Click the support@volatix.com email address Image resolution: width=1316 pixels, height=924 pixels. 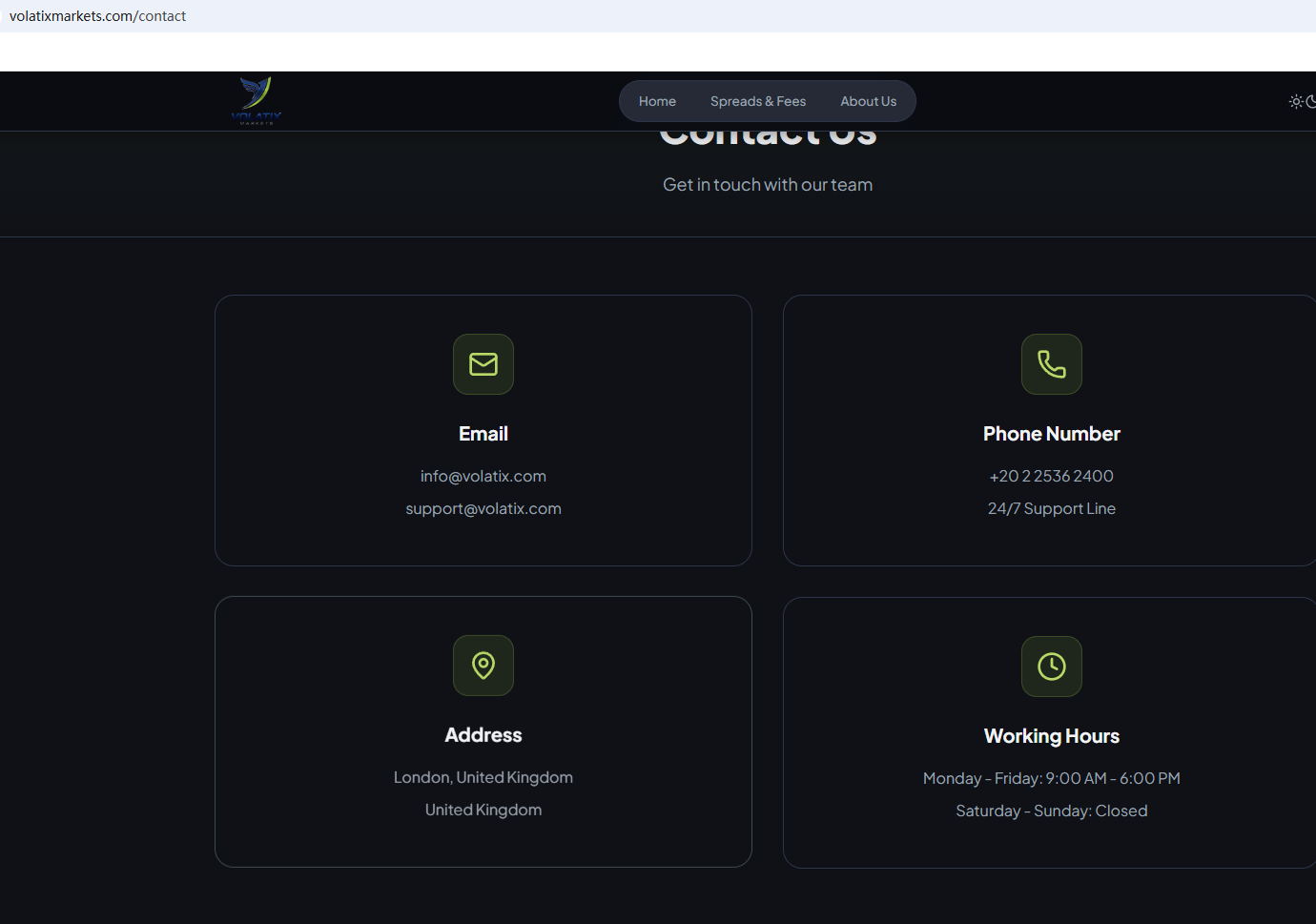point(483,508)
